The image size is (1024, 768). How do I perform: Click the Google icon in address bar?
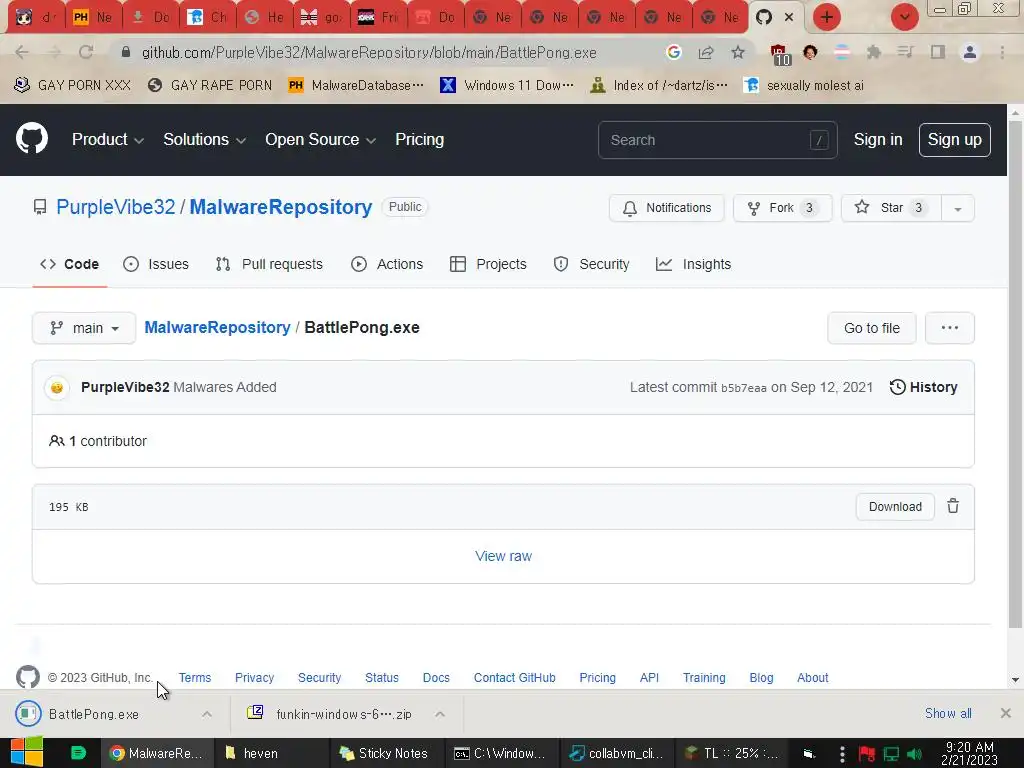click(x=673, y=52)
